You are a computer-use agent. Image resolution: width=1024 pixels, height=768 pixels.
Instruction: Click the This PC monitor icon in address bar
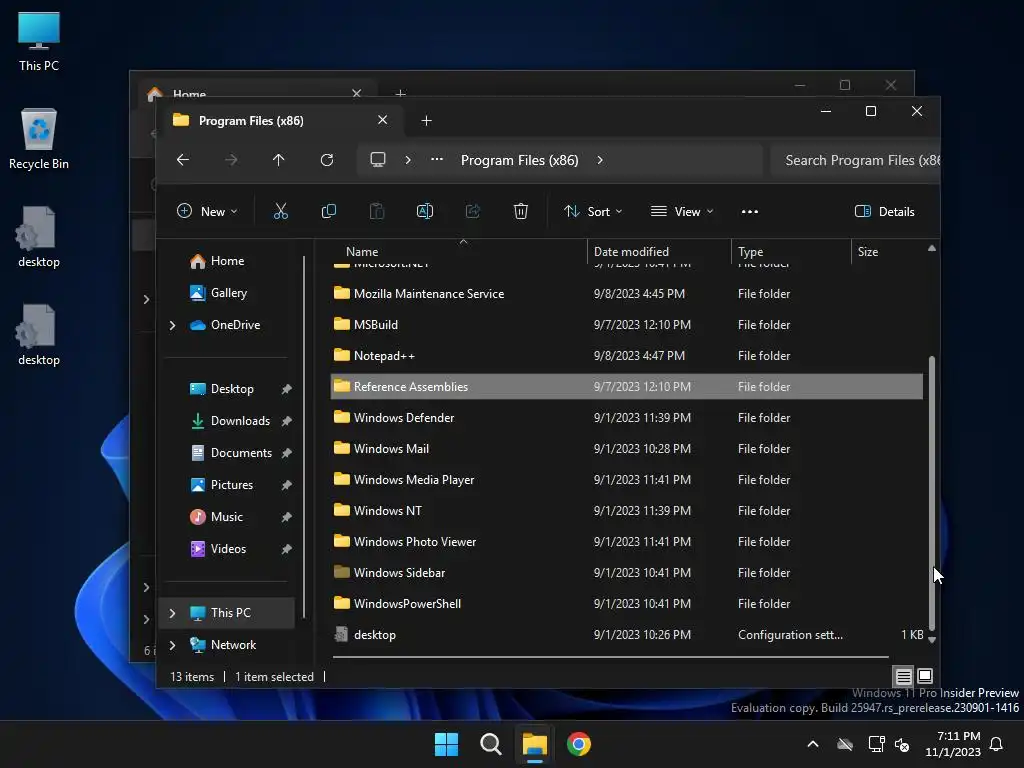[x=377, y=160]
